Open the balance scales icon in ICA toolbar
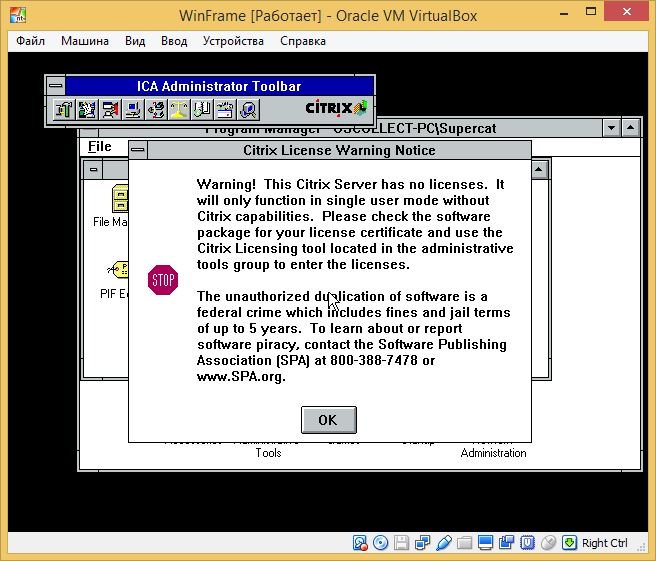Screen dimensions: 656x561 coord(179,110)
